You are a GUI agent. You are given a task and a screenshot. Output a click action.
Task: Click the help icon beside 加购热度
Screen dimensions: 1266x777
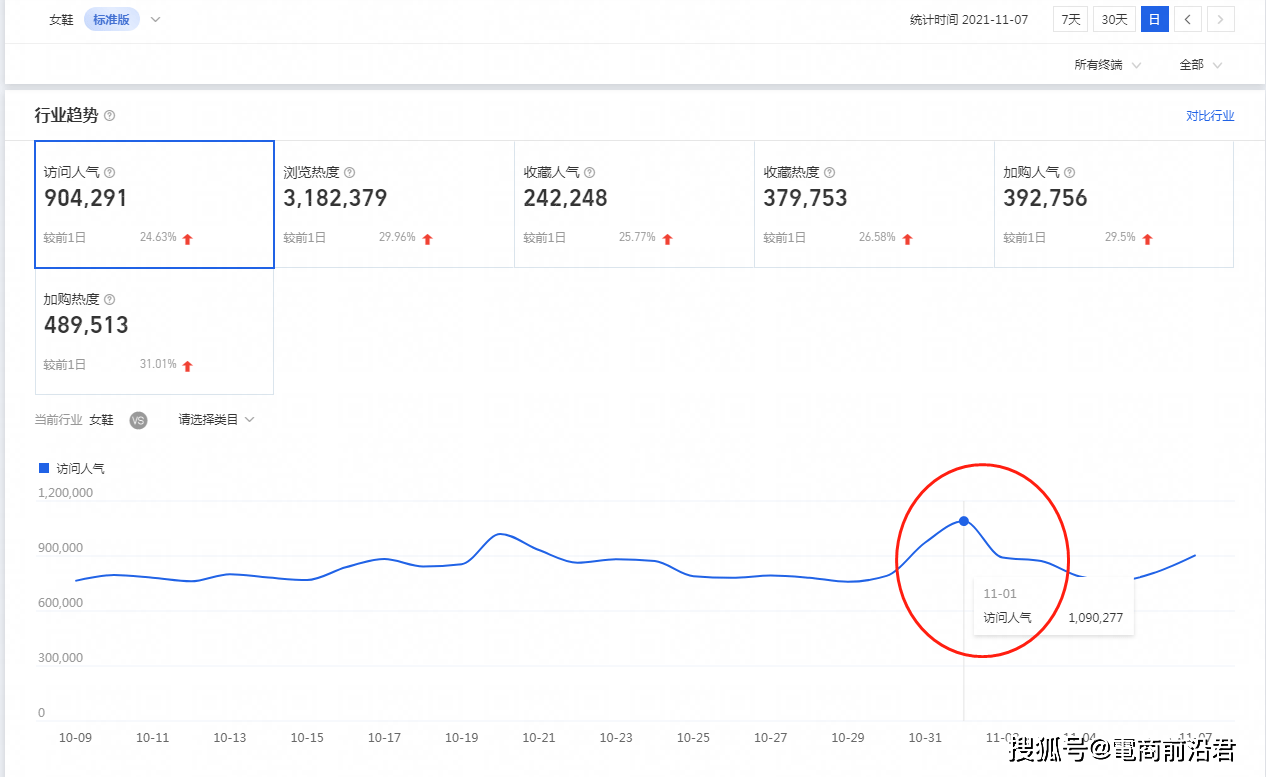(110, 299)
